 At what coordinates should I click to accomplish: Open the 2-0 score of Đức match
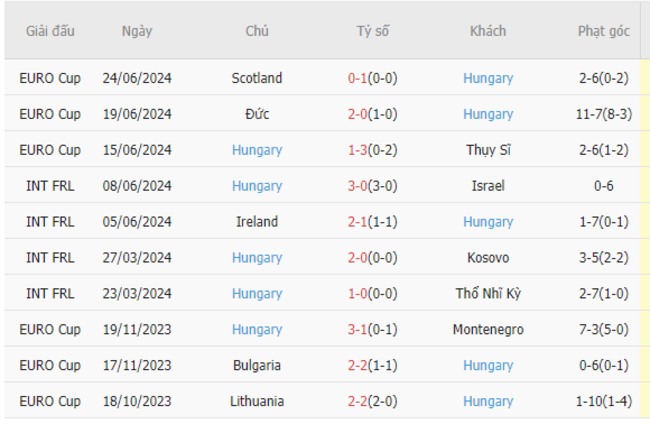357,114
